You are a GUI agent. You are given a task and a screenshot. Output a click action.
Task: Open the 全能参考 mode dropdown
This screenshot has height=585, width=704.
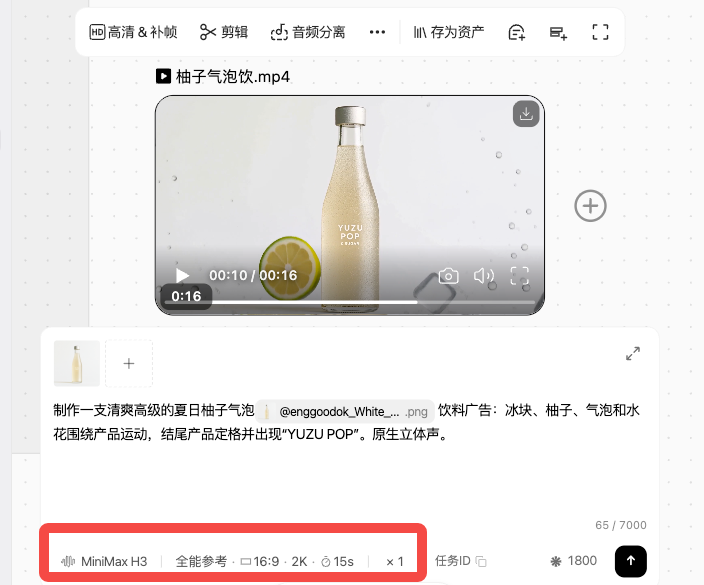point(201,561)
